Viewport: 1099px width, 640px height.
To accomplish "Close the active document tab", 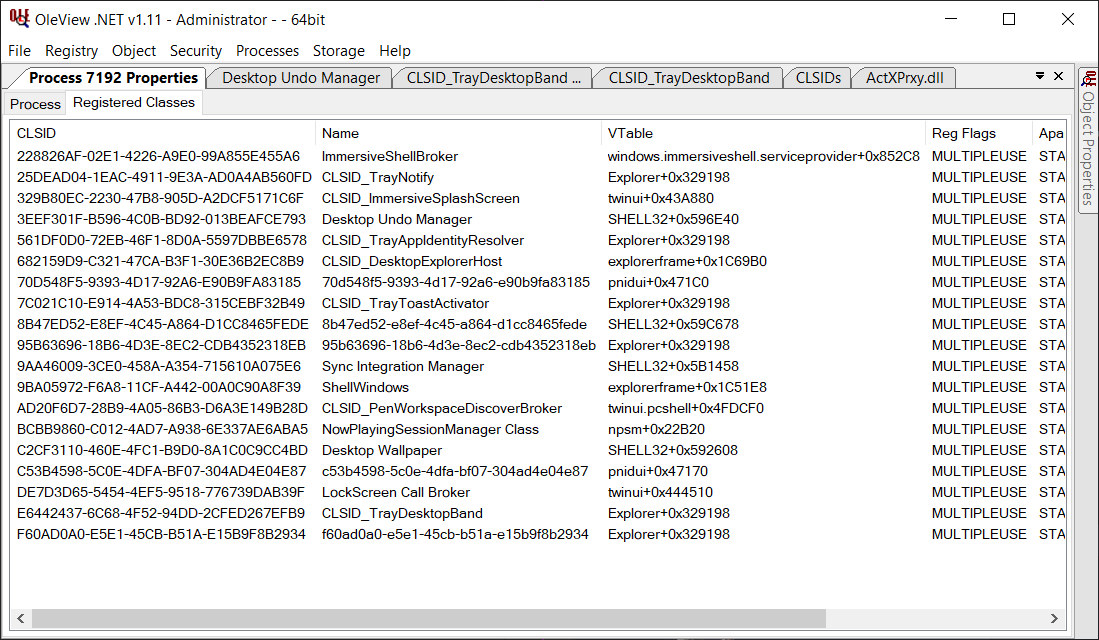I will (x=1058, y=76).
